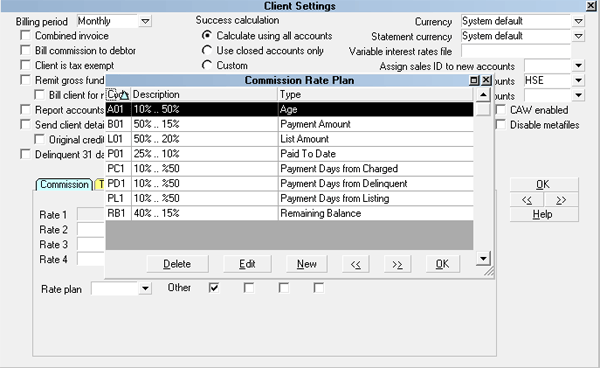Select the Use closed accounts only radio
This screenshot has height=368, width=600.
(207, 50)
